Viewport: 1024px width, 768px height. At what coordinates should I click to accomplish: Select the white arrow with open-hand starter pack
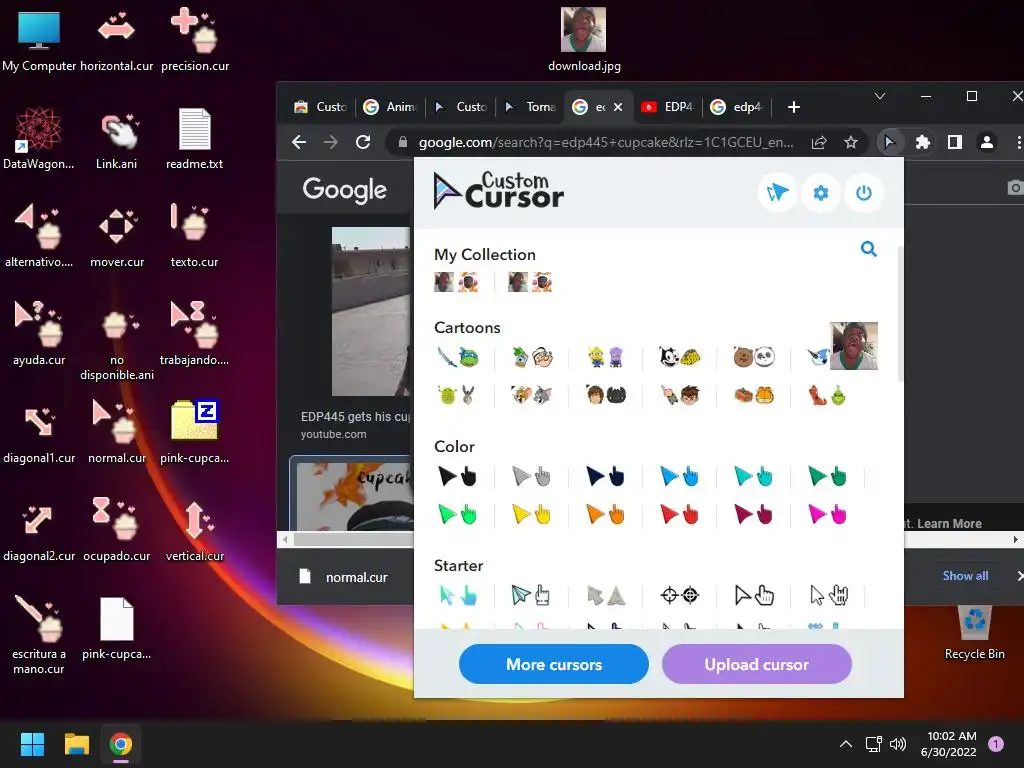827,595
